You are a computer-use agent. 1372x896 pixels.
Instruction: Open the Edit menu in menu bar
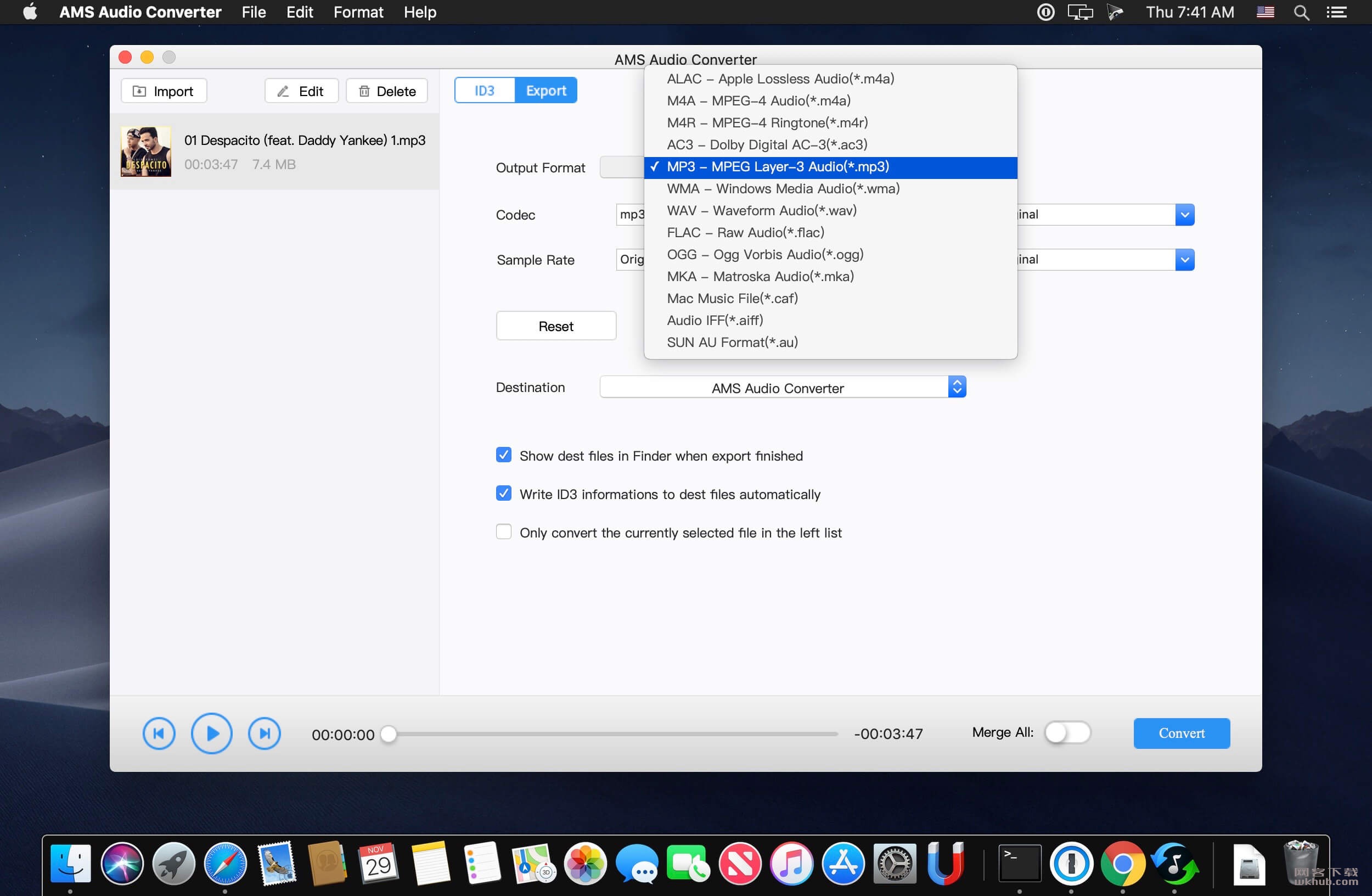click(300, 12)
